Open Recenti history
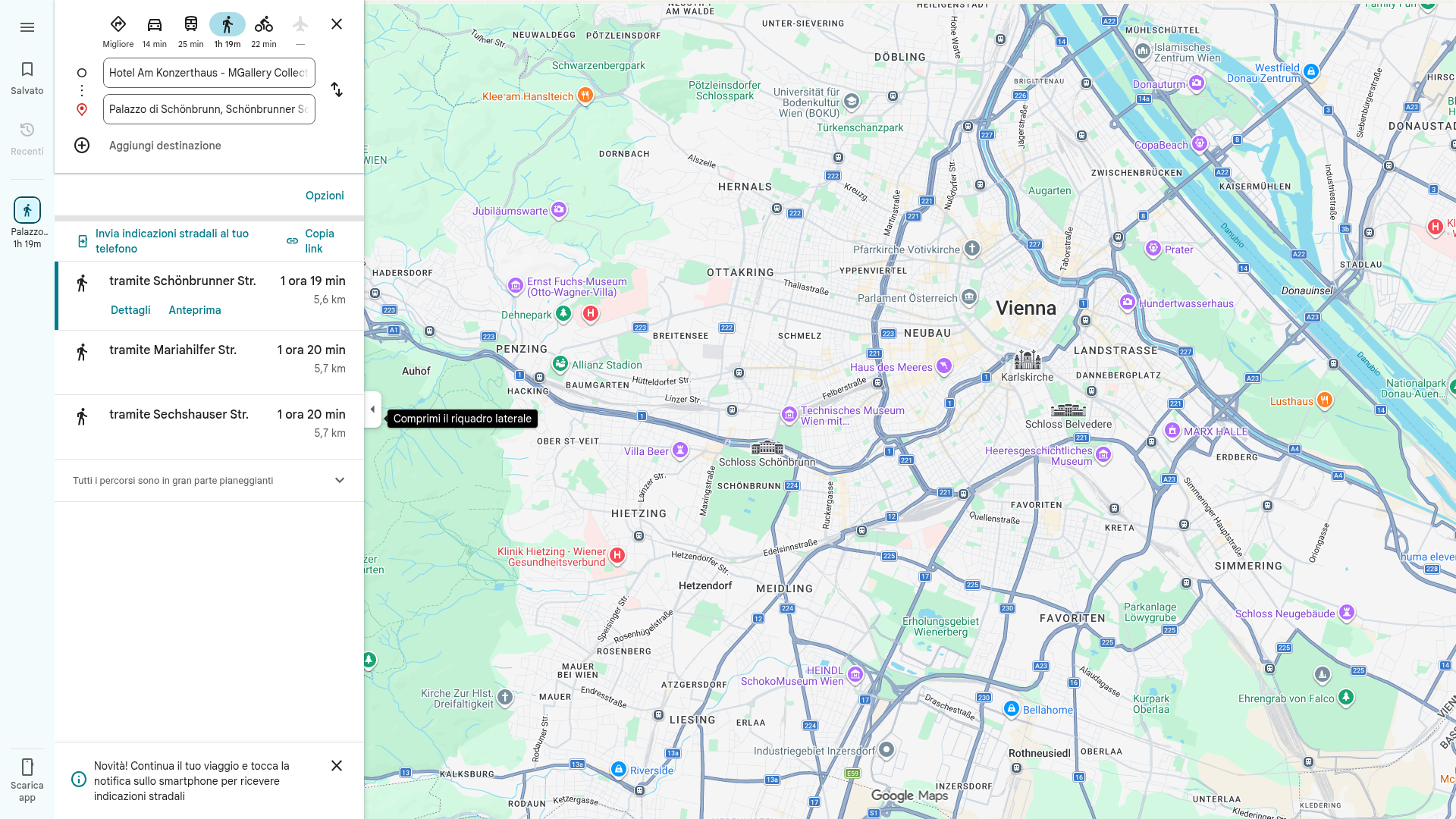The image size is (1456, 819). coord(27,139)
